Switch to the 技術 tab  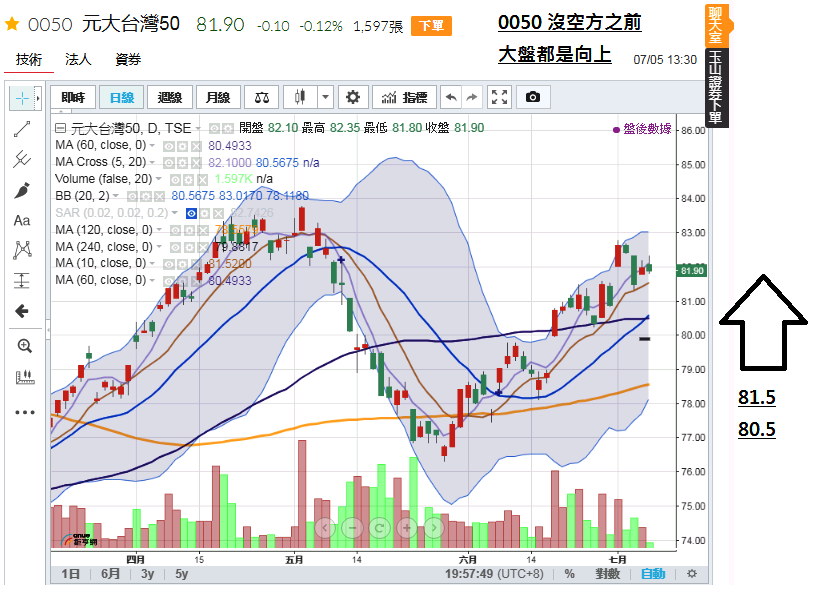(29, 59)
